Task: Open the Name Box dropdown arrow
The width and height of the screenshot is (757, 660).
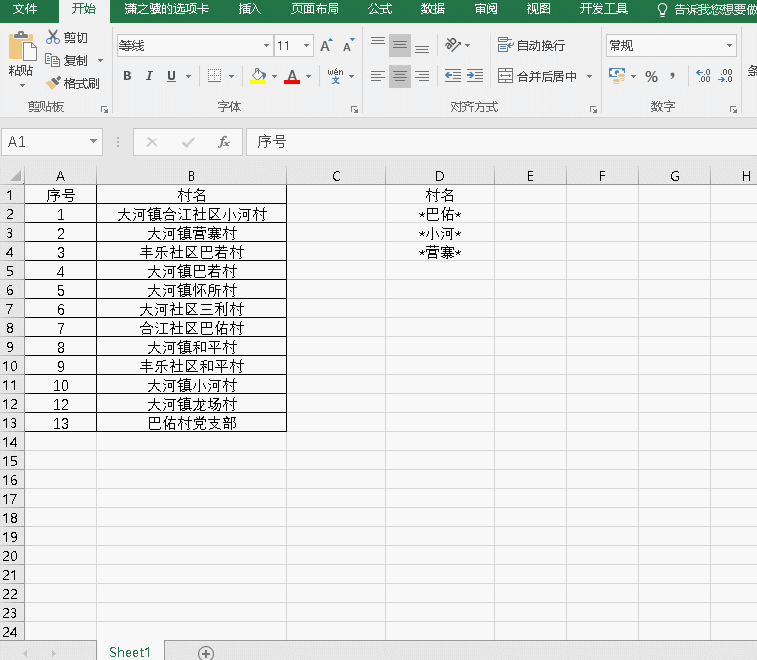Action: 93,141
